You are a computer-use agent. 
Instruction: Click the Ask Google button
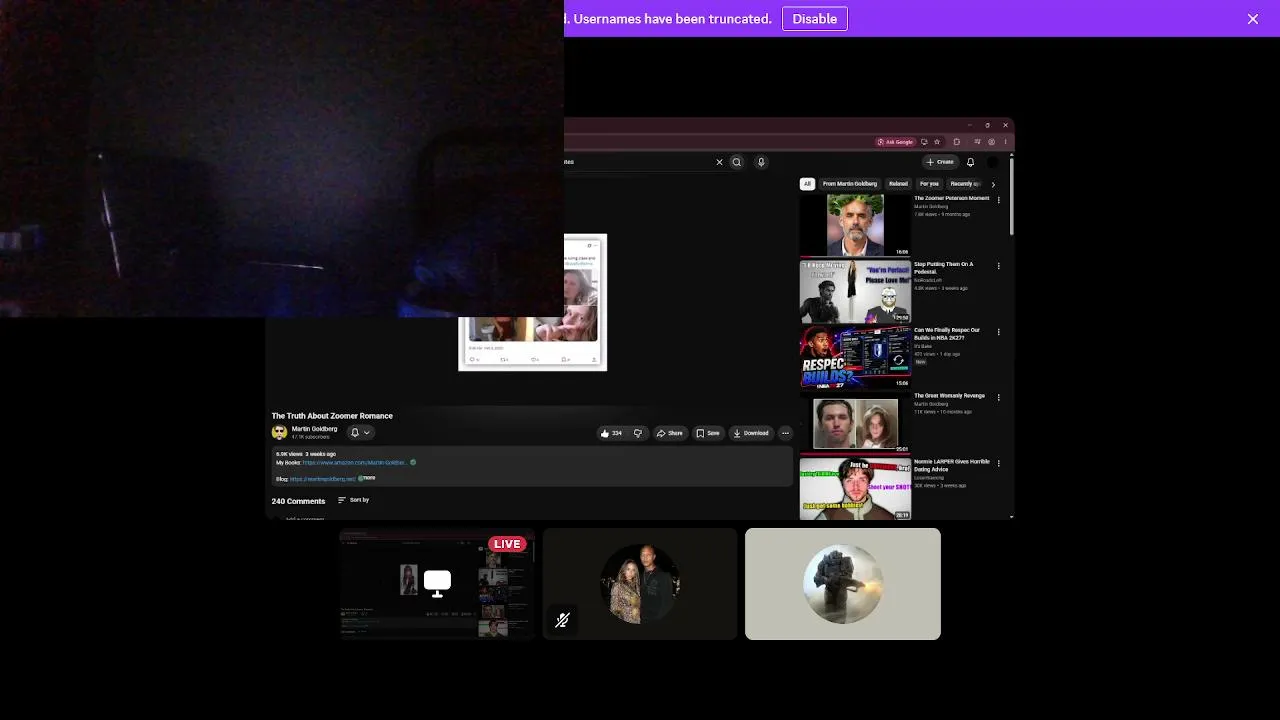[x=895, y=142]
